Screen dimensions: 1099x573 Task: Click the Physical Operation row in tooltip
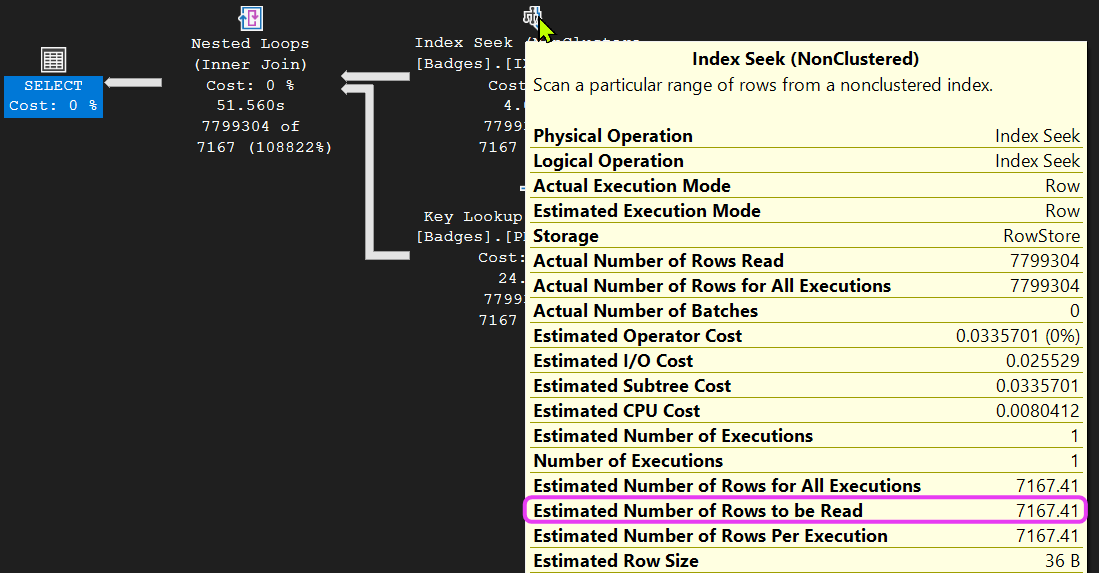coord(806,136)
